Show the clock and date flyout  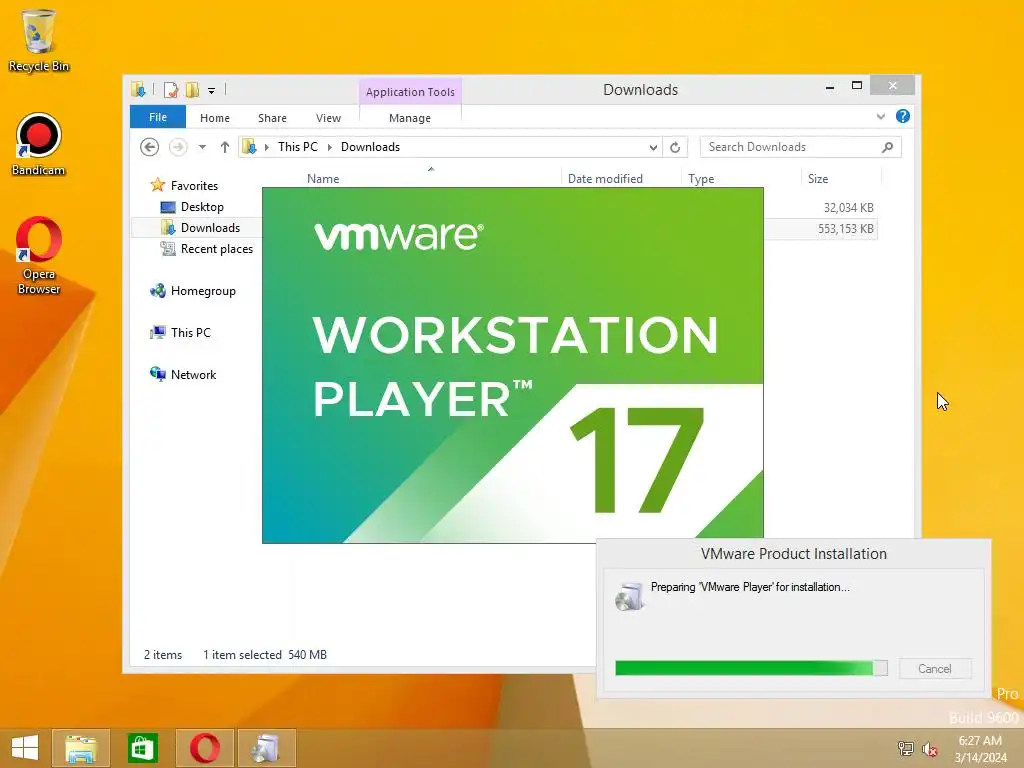tap(980, 748)
